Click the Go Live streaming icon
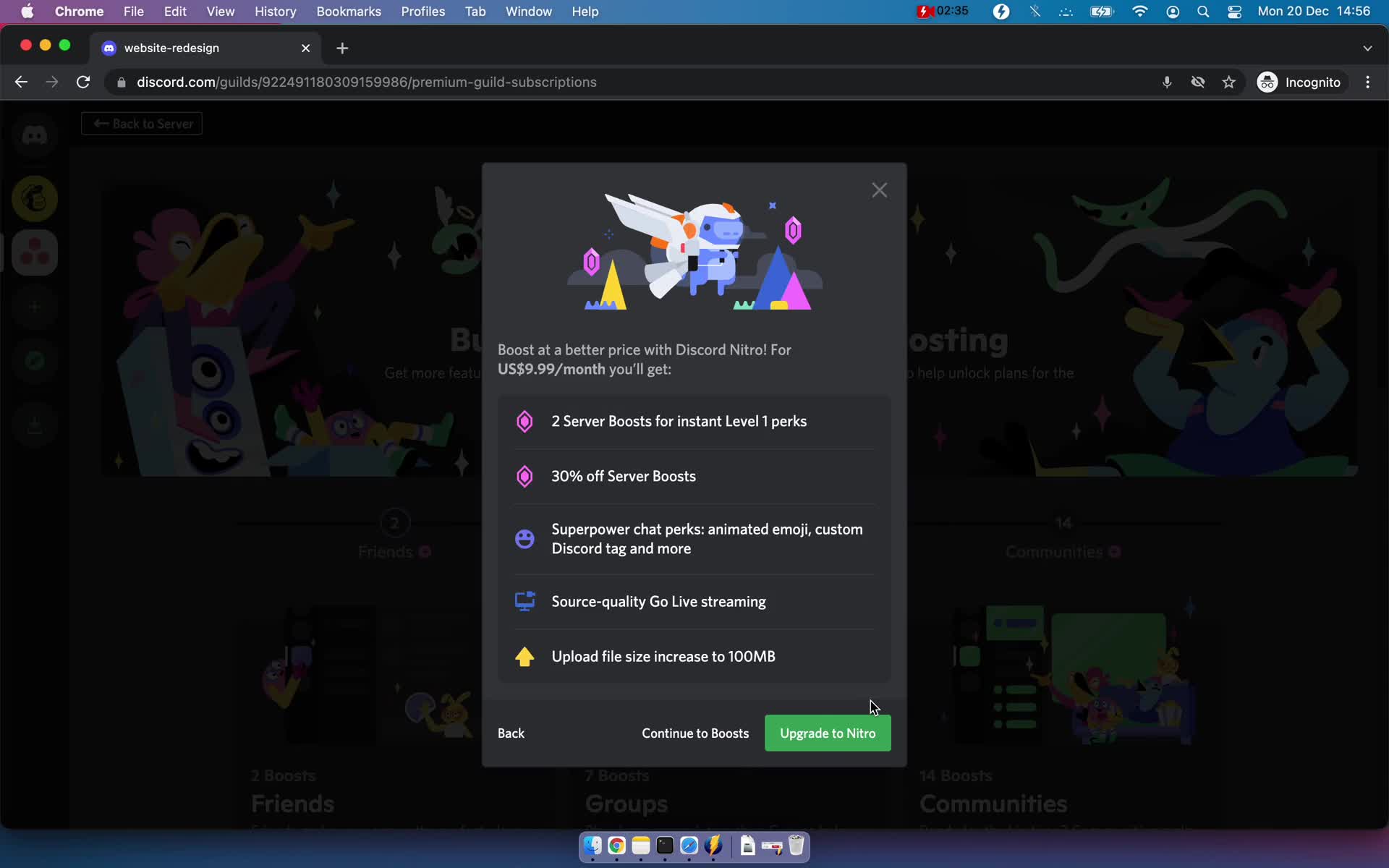The image size is (1389, 868). (x=524, y=601)
